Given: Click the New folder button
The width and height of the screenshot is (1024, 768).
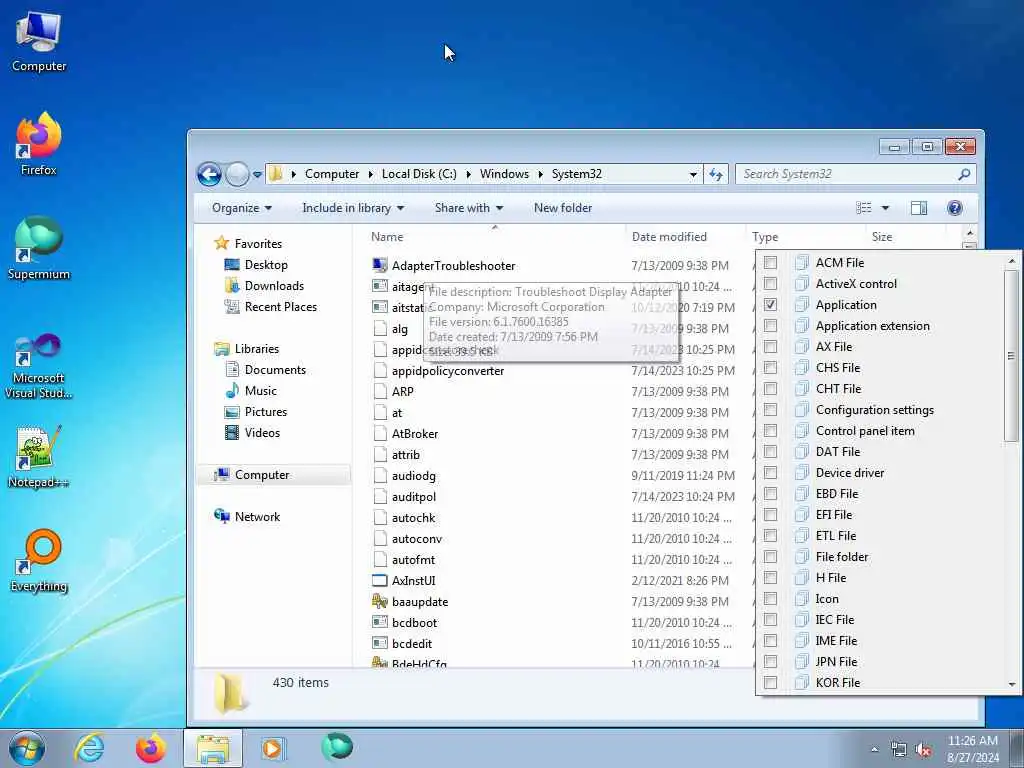Looking at the screenshot, I should click(563, 208).
